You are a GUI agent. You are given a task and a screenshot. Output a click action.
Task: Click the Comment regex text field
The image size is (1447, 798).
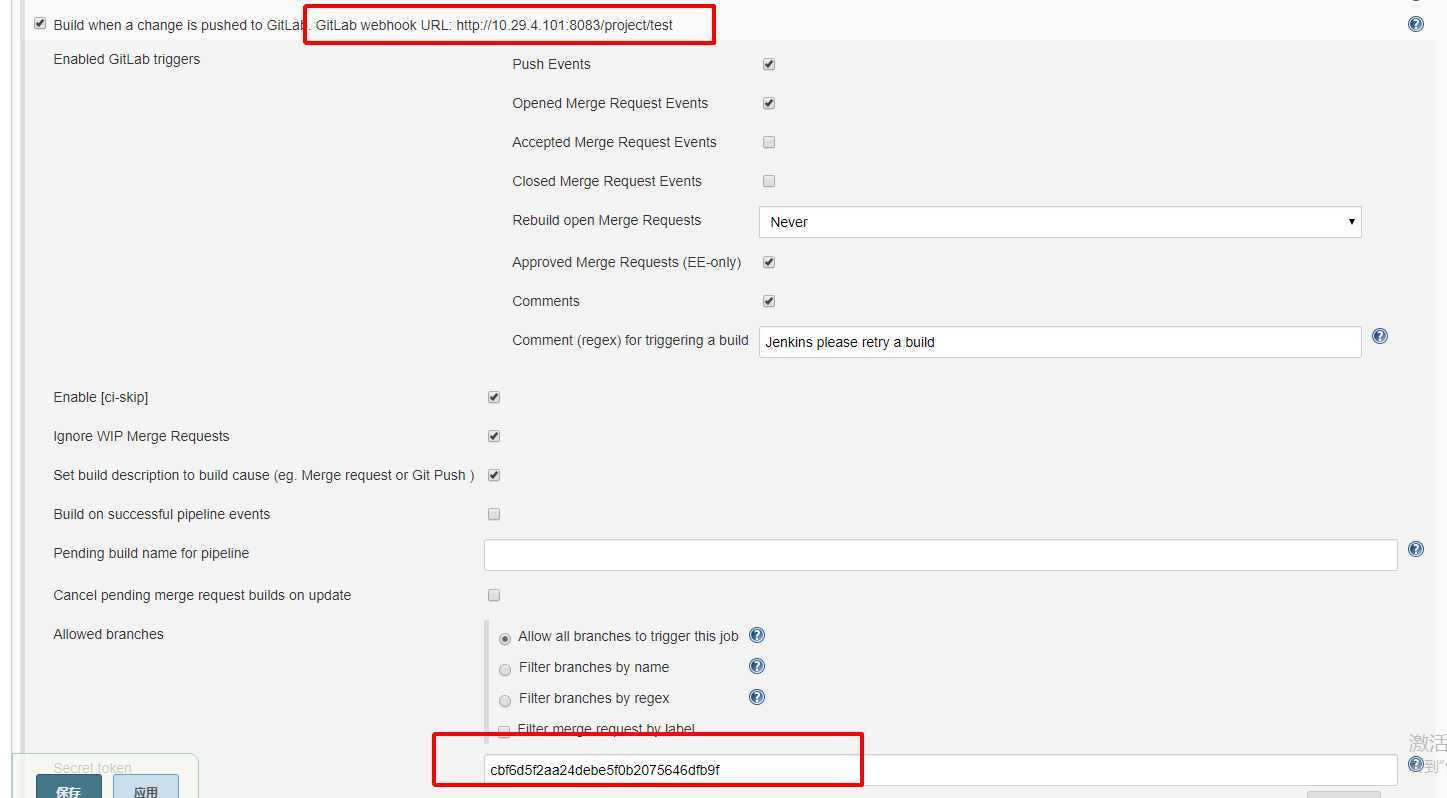tap(1060, 342)
